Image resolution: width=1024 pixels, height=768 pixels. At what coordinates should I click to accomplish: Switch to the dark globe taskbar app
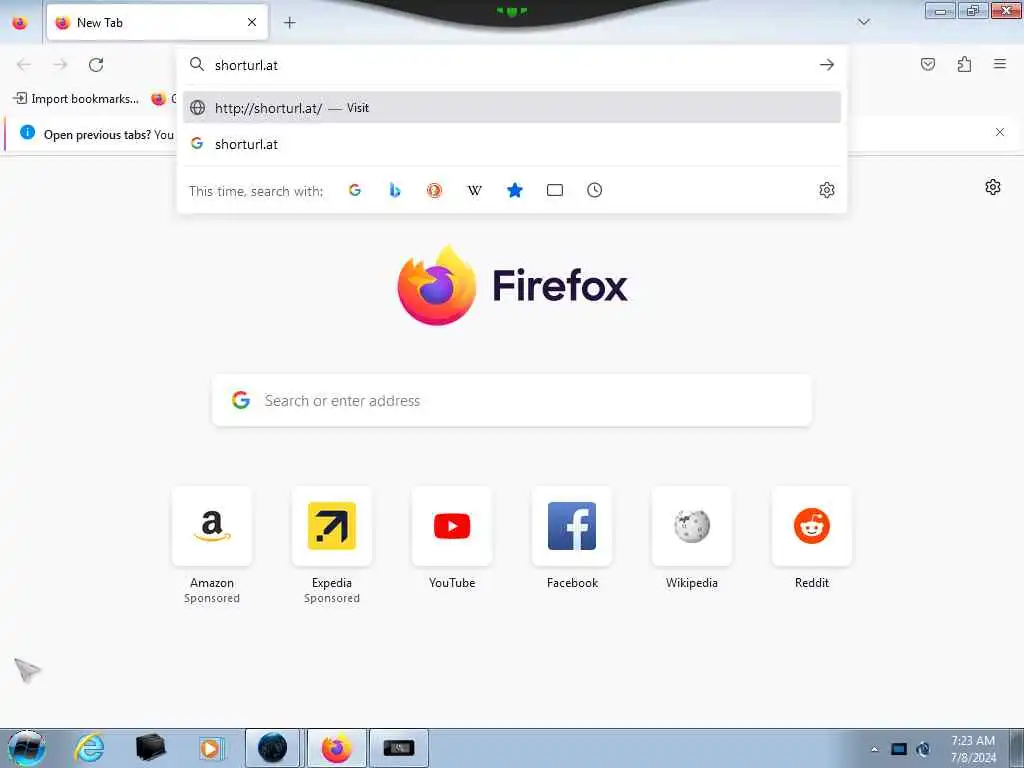coord(272,748)
